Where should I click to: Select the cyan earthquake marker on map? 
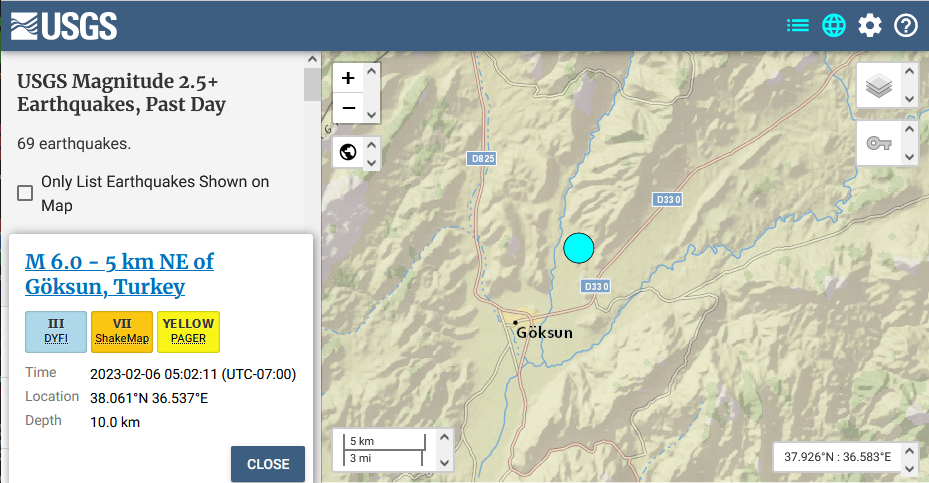579,248
